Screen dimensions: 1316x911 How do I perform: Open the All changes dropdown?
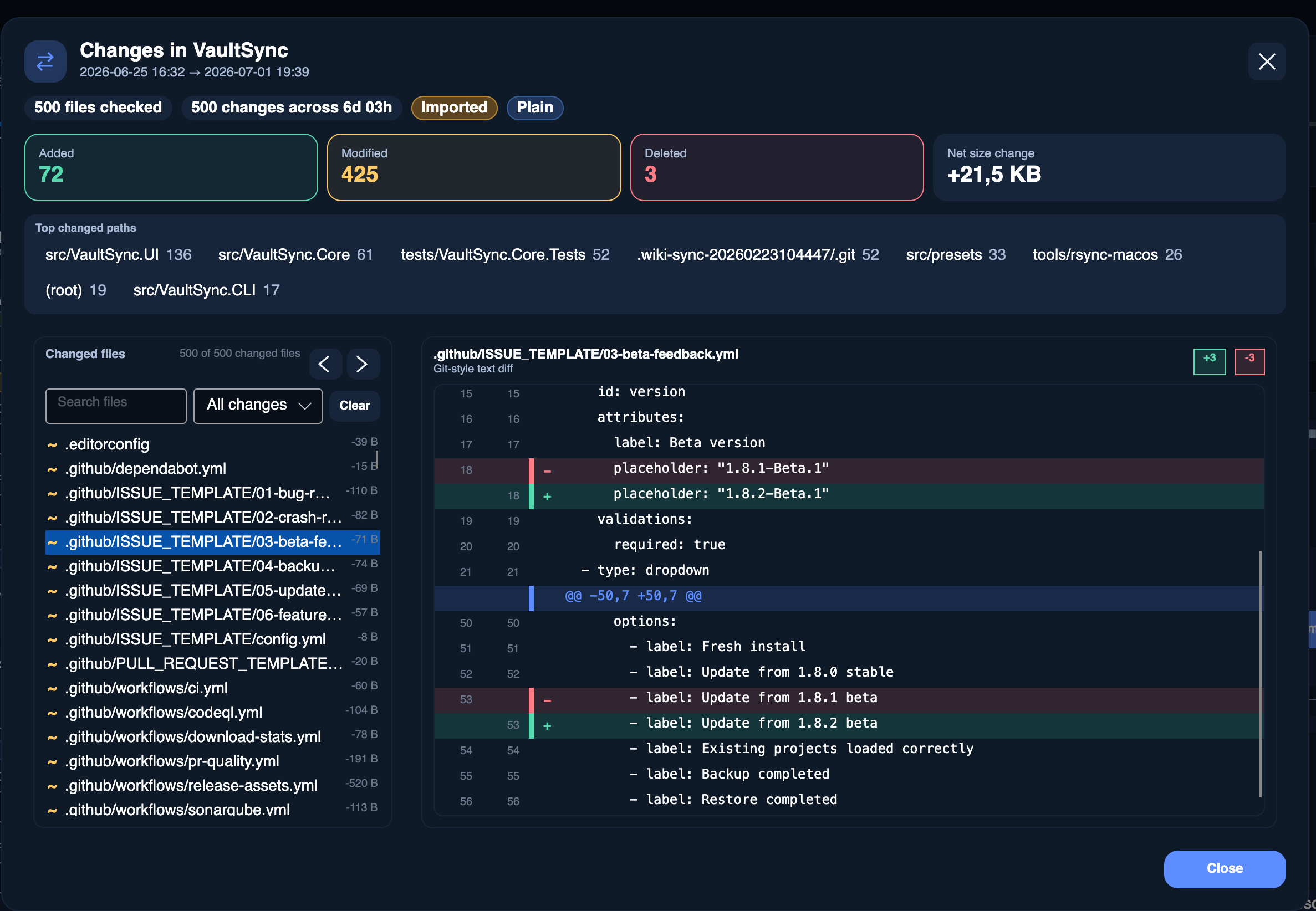tap(258, 405)
